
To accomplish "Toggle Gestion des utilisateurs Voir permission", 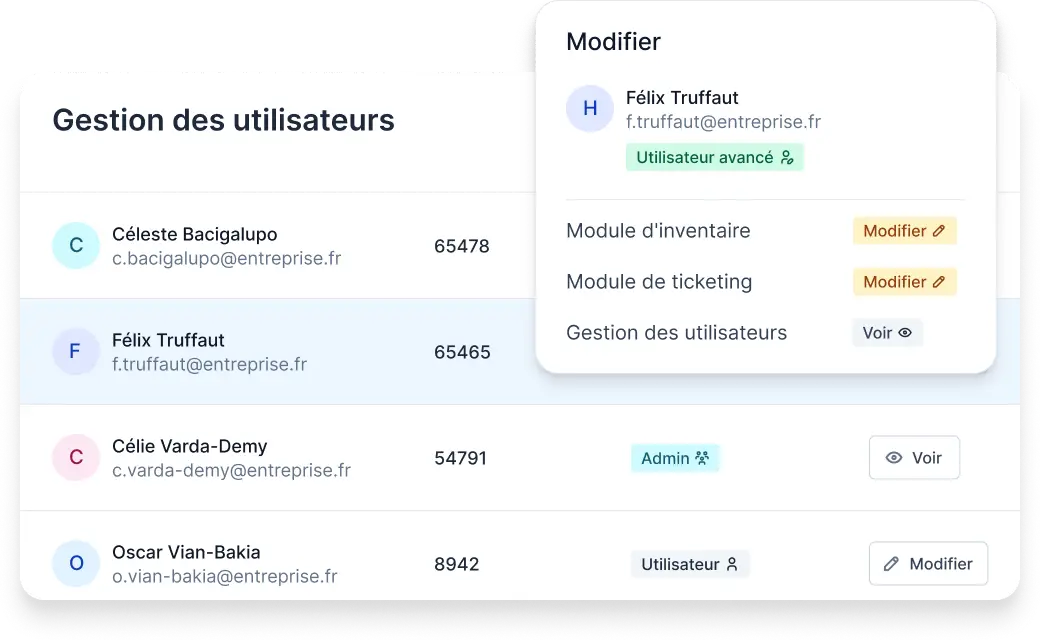I will [887, 333].
